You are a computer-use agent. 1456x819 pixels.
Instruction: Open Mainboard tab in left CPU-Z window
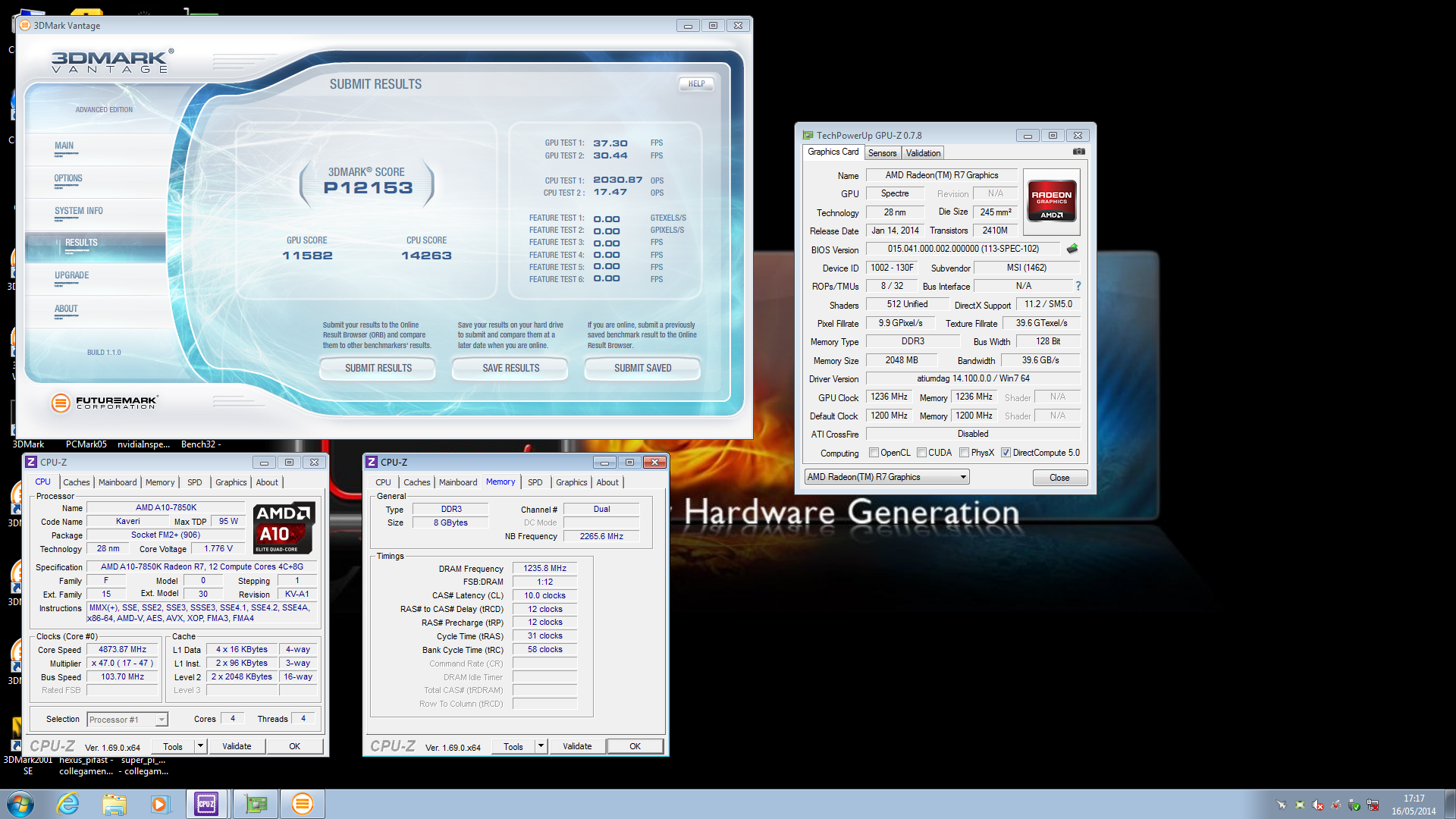[118, 482]
